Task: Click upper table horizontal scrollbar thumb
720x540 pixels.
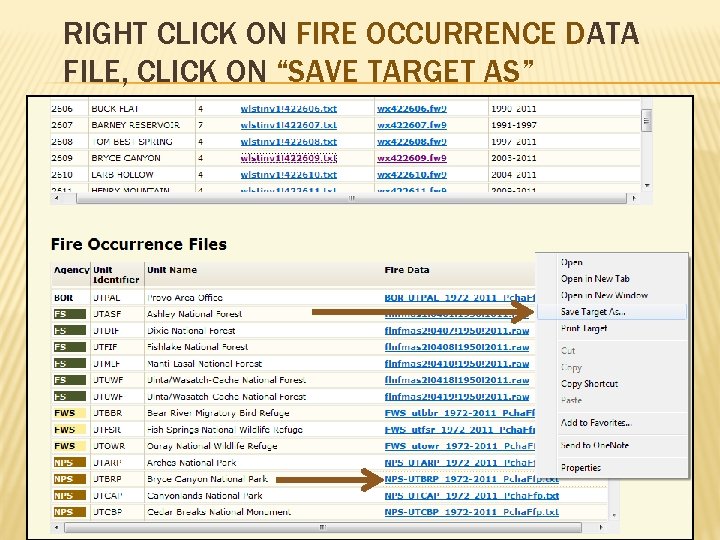Action: (351, 198)
